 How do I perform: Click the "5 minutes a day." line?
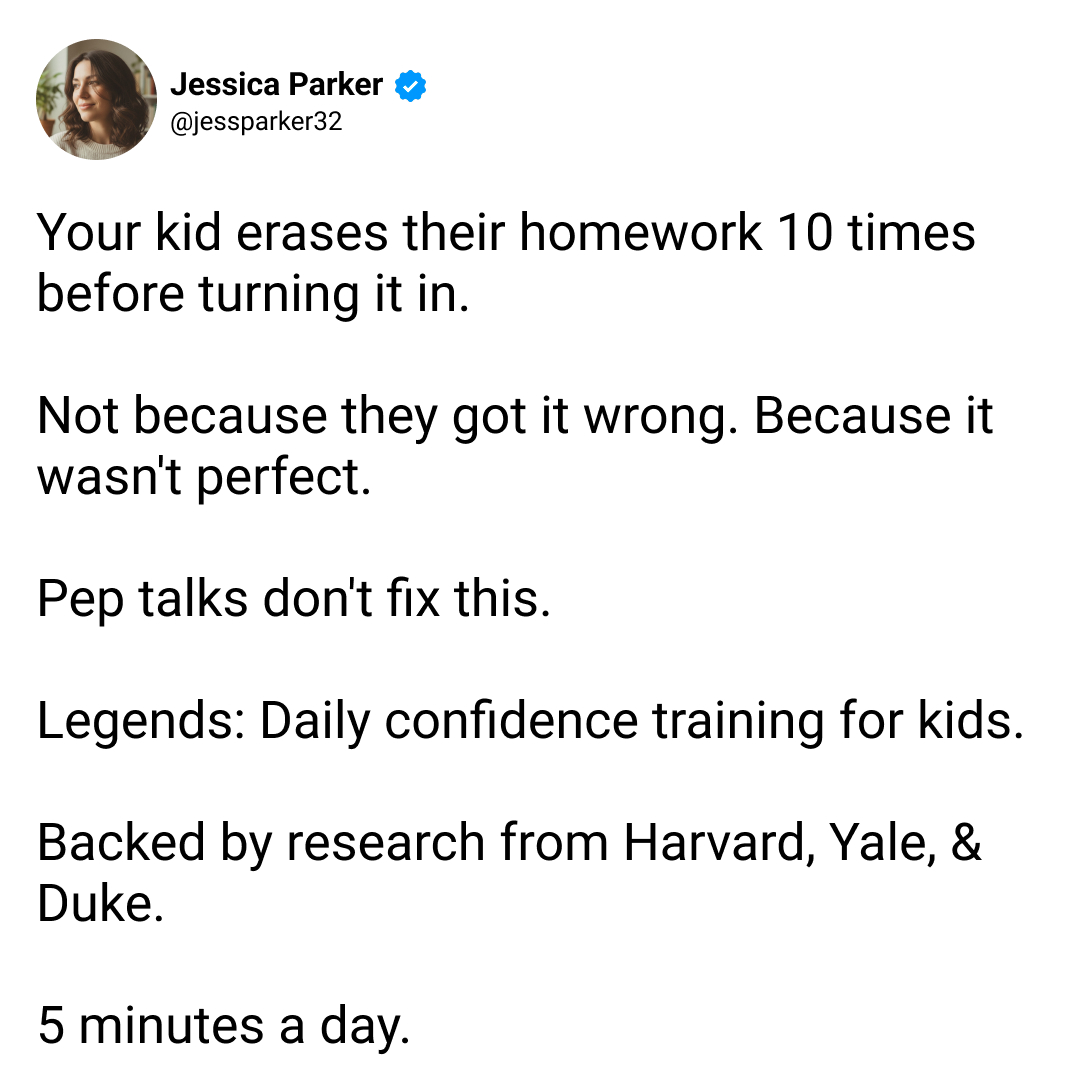(x=224, y=1025)
